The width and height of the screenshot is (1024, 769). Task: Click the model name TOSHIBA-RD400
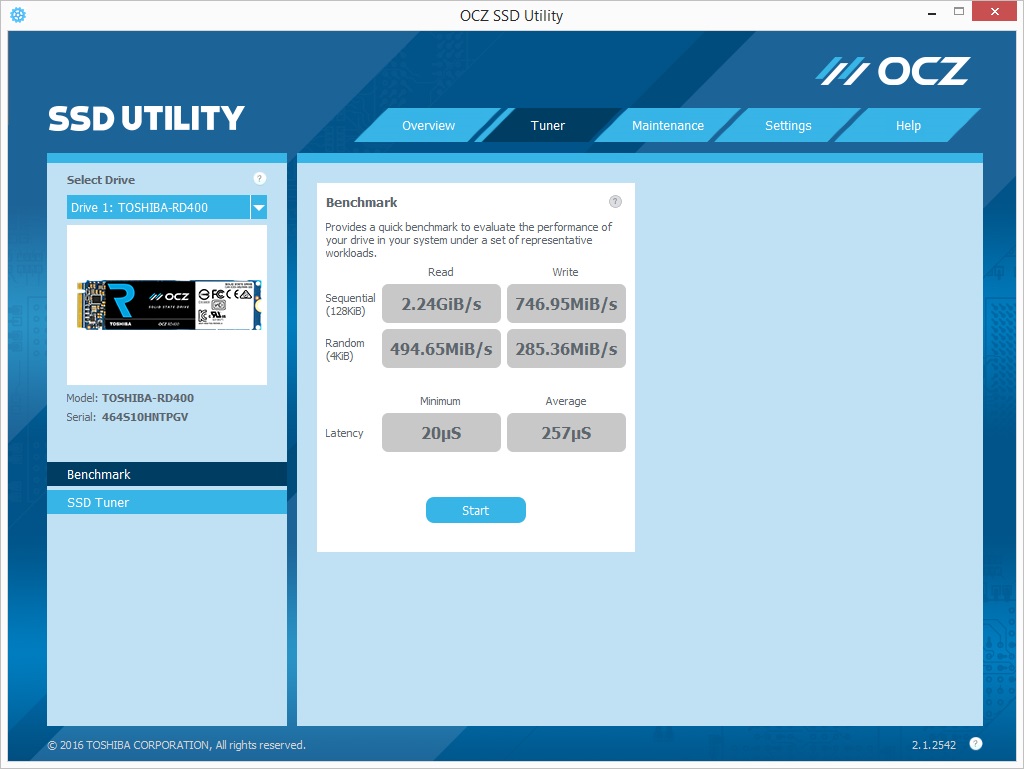click(148, 398)
